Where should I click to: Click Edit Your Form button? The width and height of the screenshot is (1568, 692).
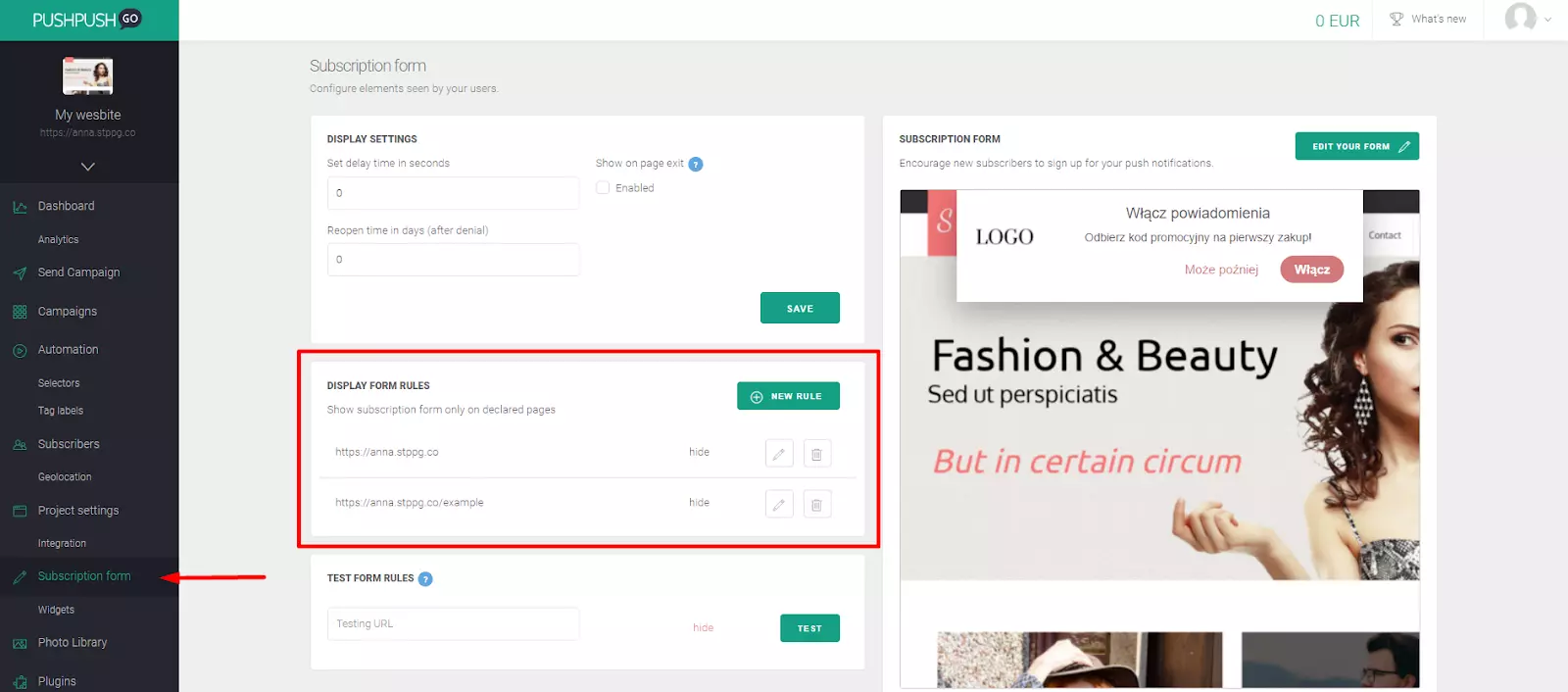1357,146
